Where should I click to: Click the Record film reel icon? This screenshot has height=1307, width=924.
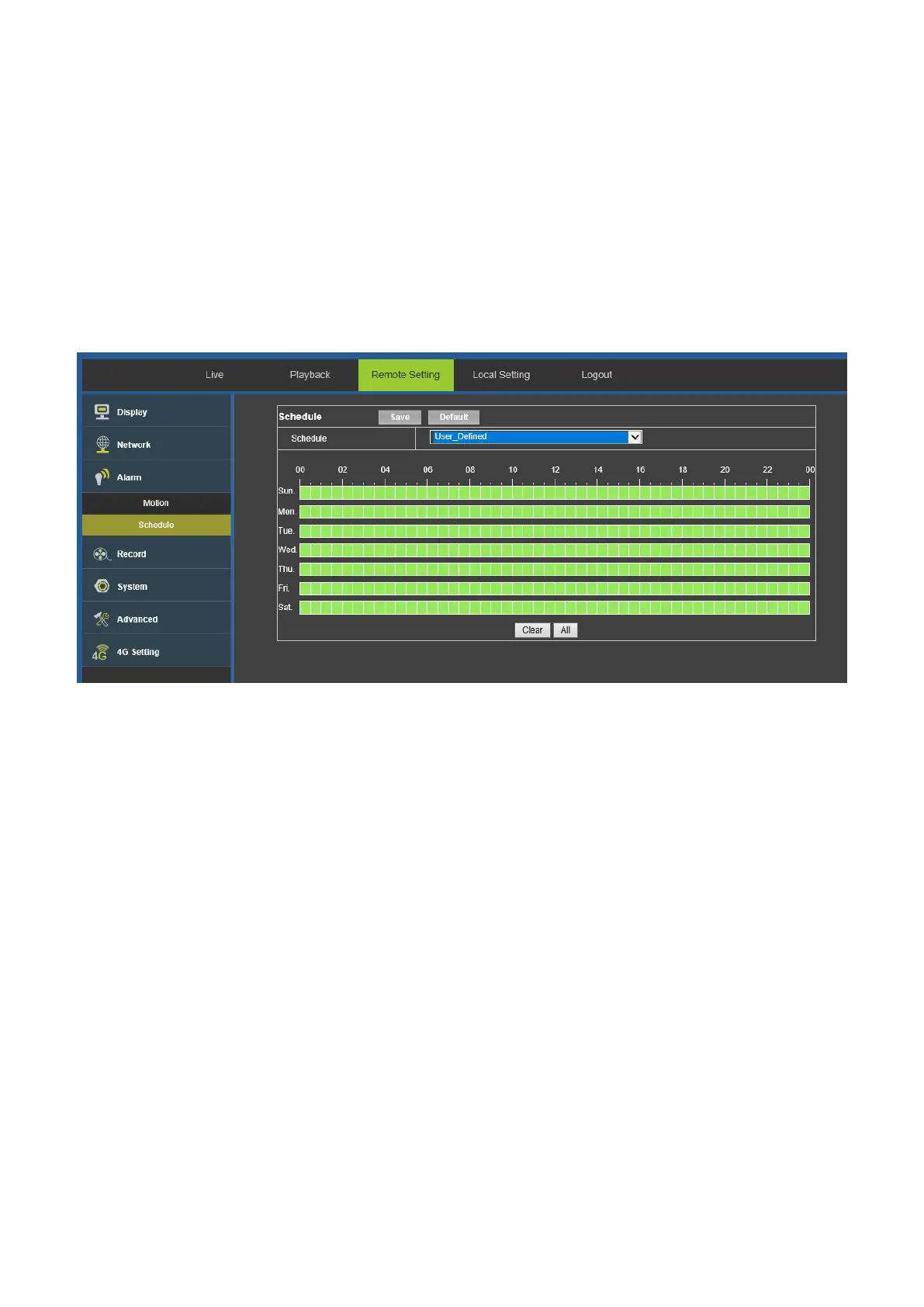point(102,554)
